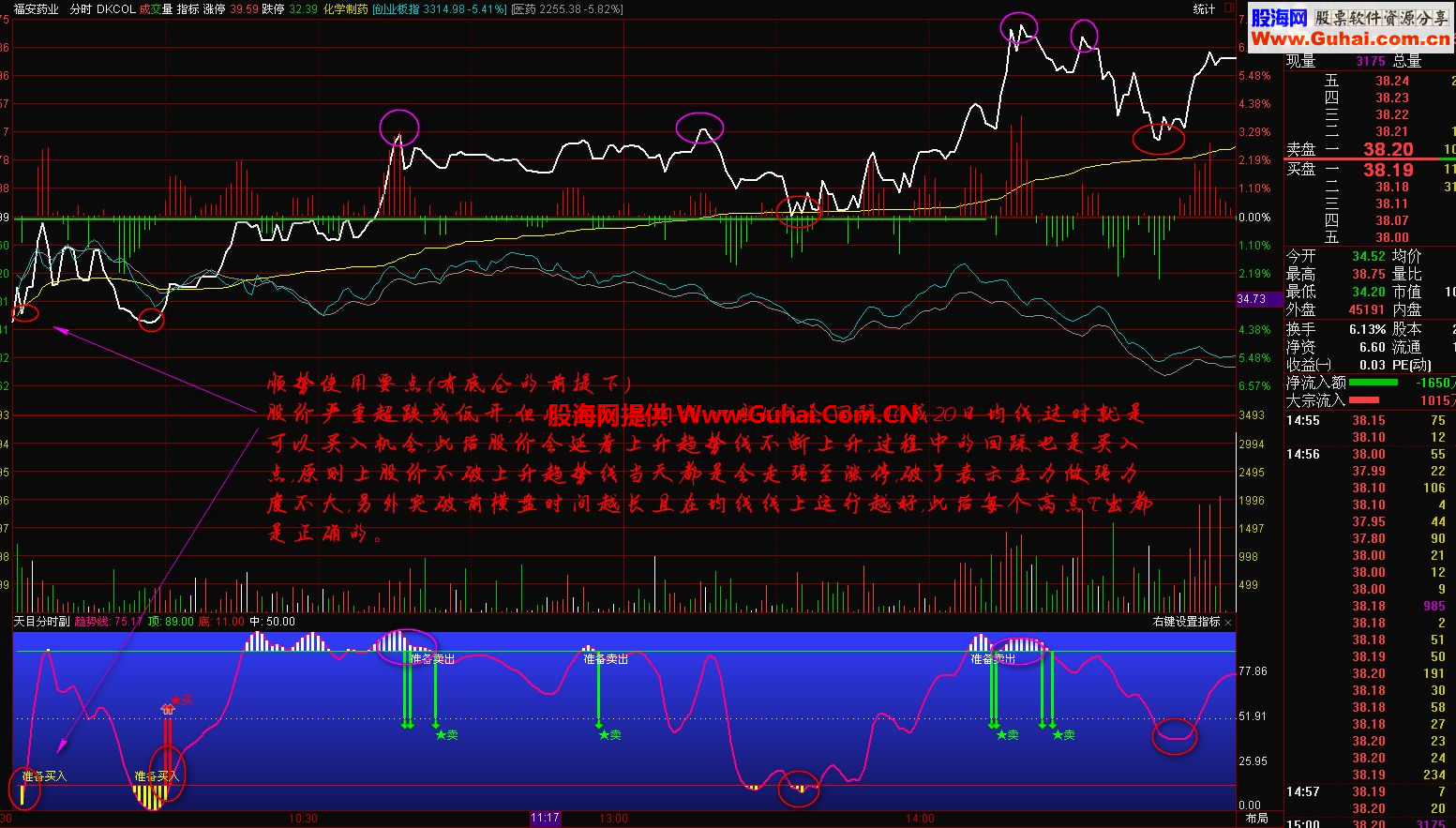
Task: Click the 市值 label
Action: click(1407, 293)
